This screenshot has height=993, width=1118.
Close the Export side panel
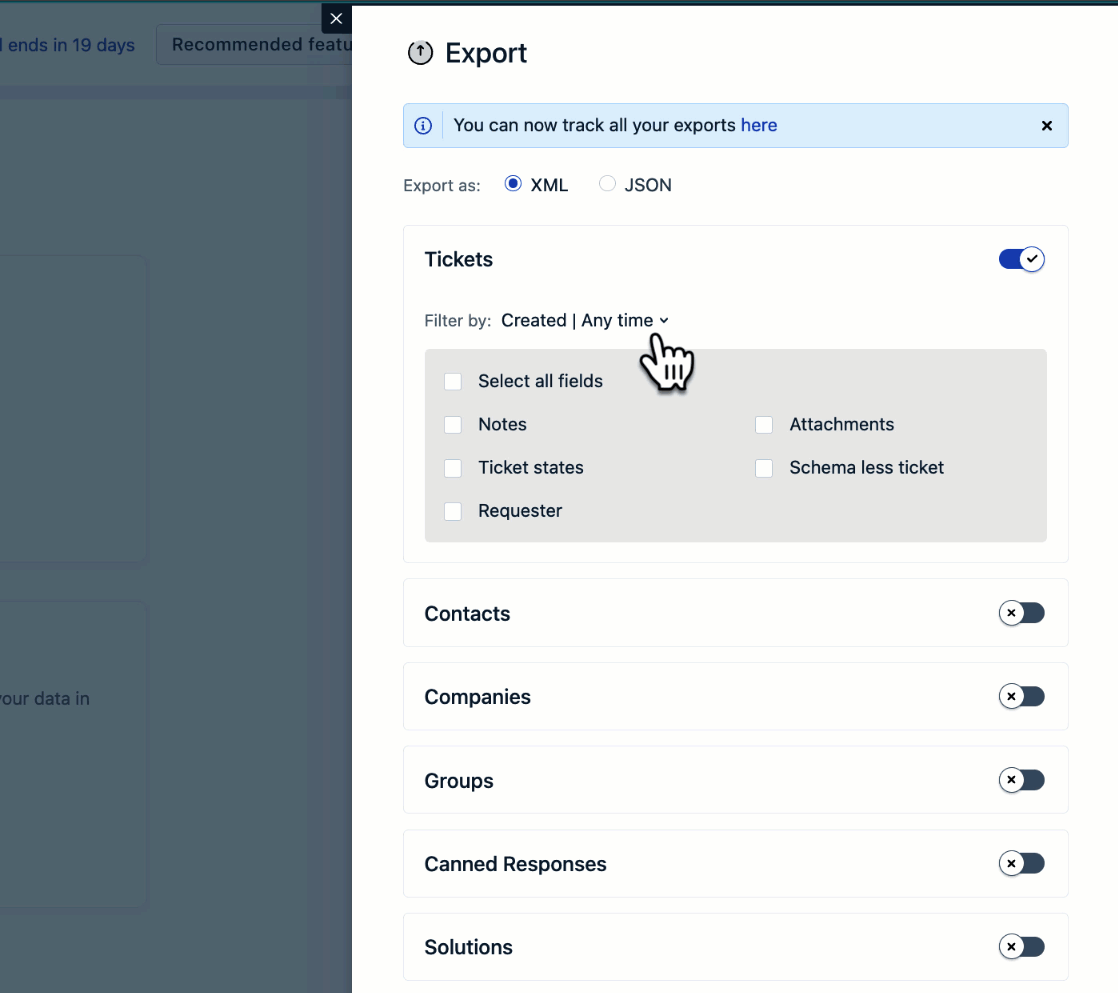click(x=336, y=19)
